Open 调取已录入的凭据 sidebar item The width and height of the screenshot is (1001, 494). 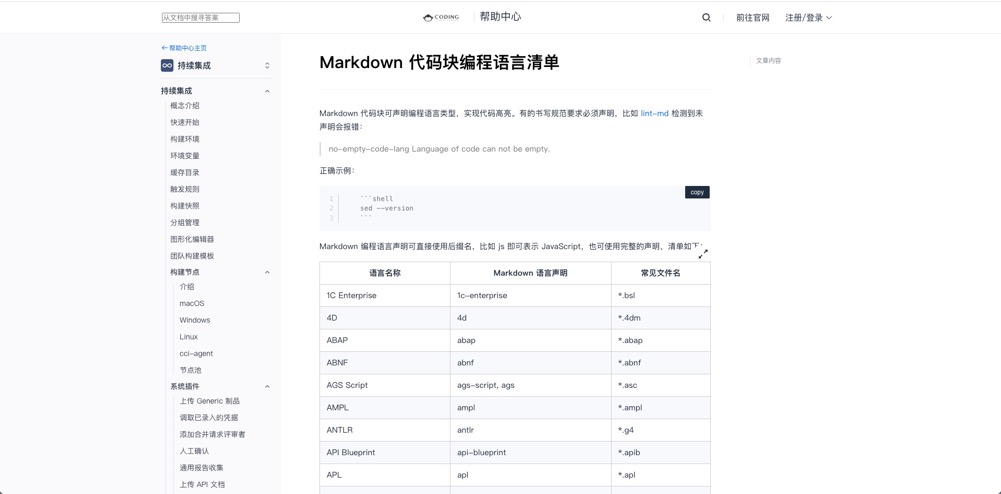click(x=209, y=418)
